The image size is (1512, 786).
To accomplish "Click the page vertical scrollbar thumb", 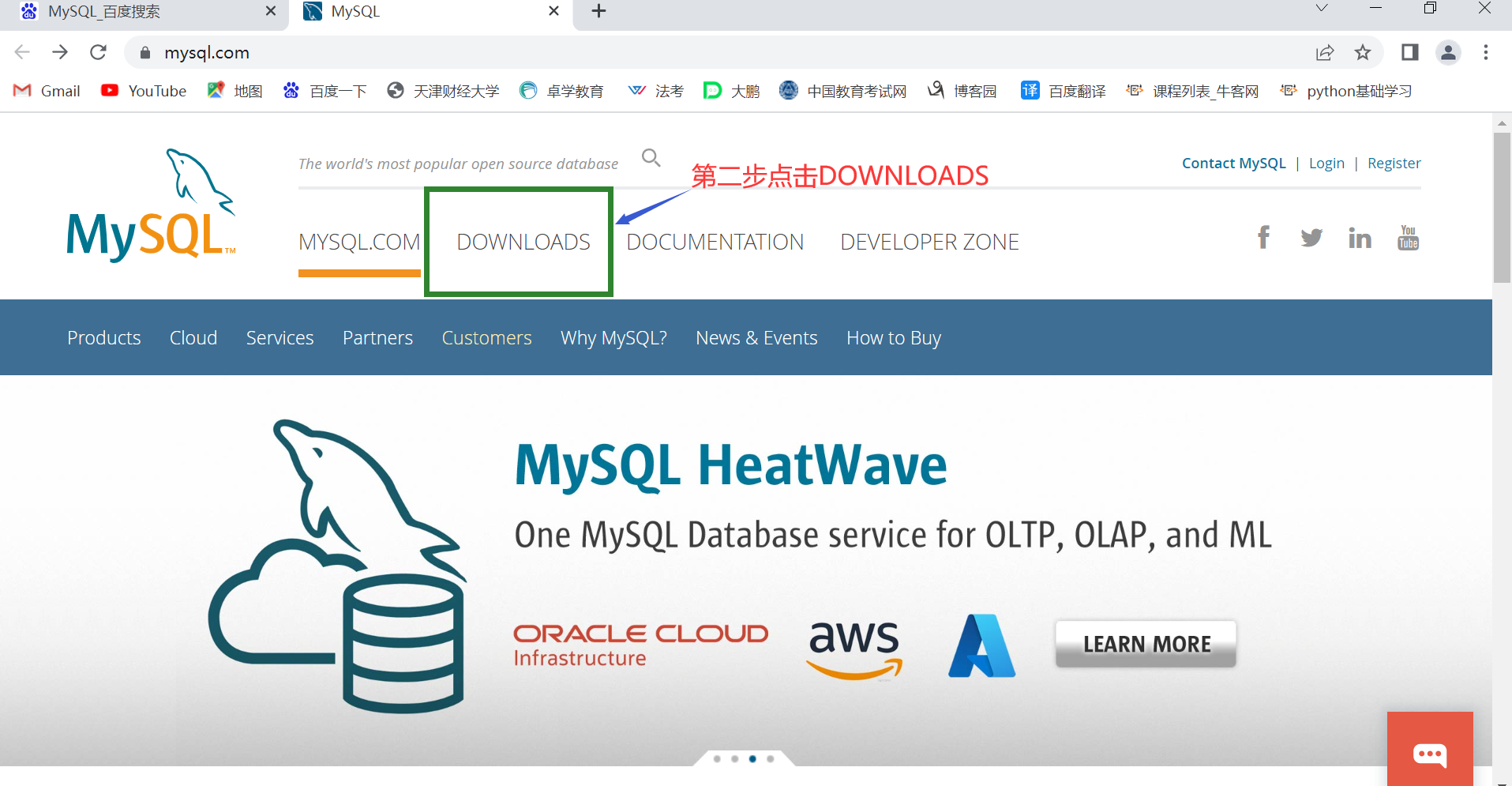I will tap(1502, 208).
